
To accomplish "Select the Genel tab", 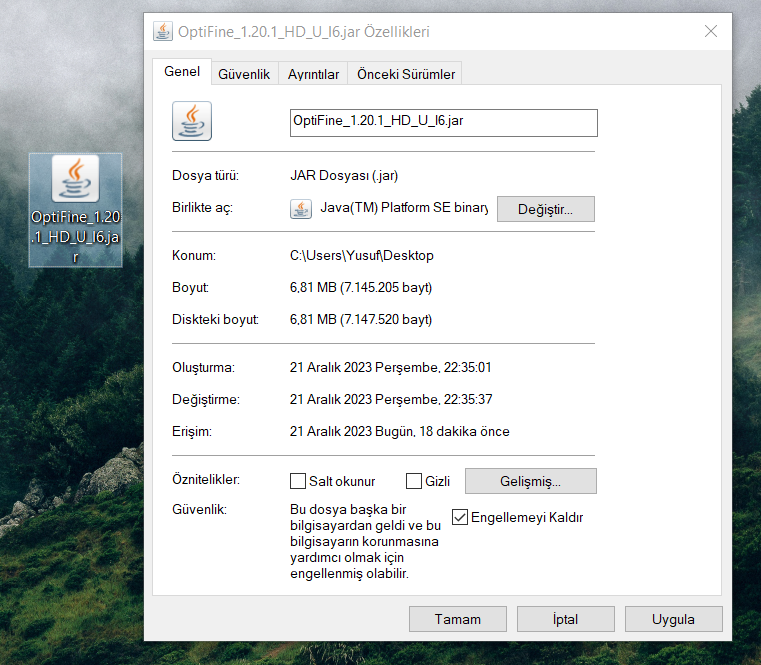I will coord(182,71).
